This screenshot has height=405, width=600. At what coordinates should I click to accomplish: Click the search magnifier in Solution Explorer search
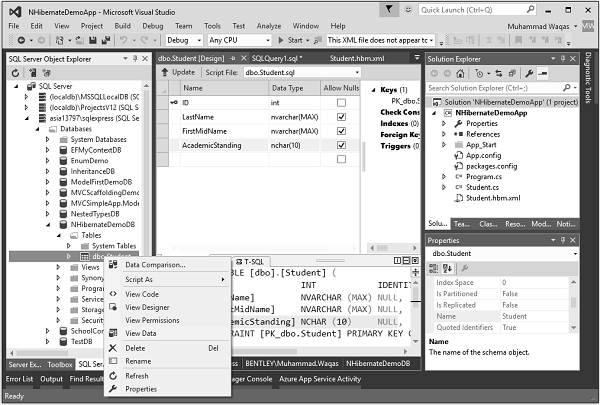pyautogui.click(x=567, y=88)
